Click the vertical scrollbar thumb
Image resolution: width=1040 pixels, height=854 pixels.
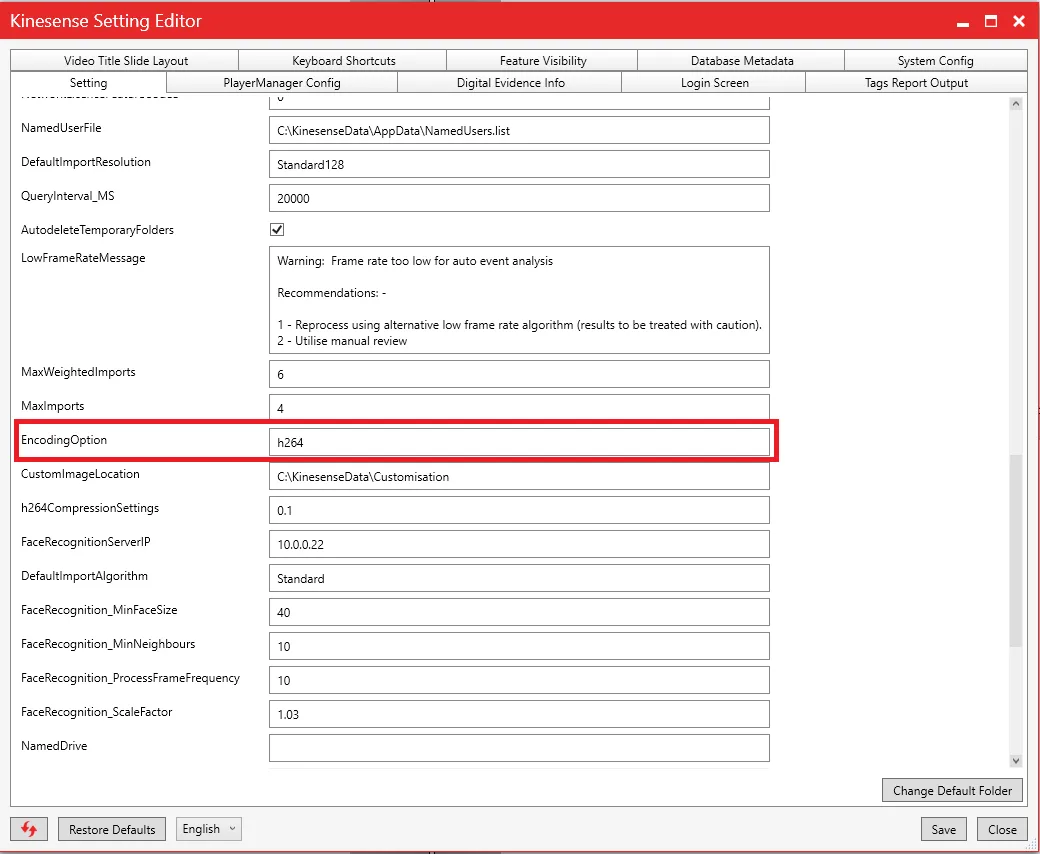click(x=1015, y=550)
